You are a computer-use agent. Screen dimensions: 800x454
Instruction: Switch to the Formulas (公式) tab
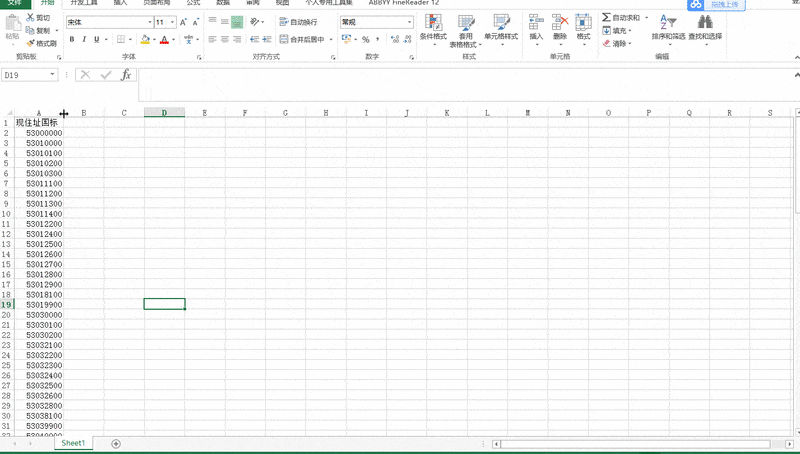193,3
